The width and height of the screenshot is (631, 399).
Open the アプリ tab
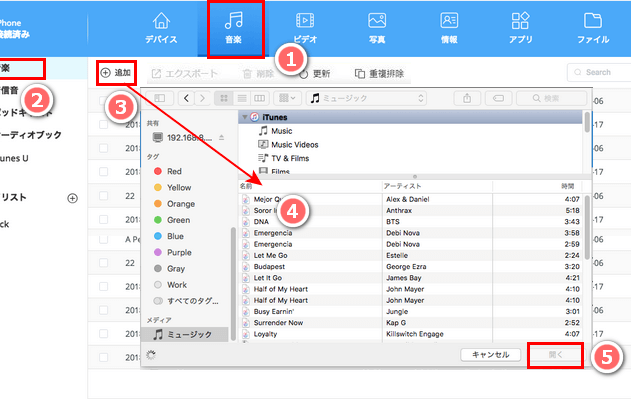click(520, 28)
